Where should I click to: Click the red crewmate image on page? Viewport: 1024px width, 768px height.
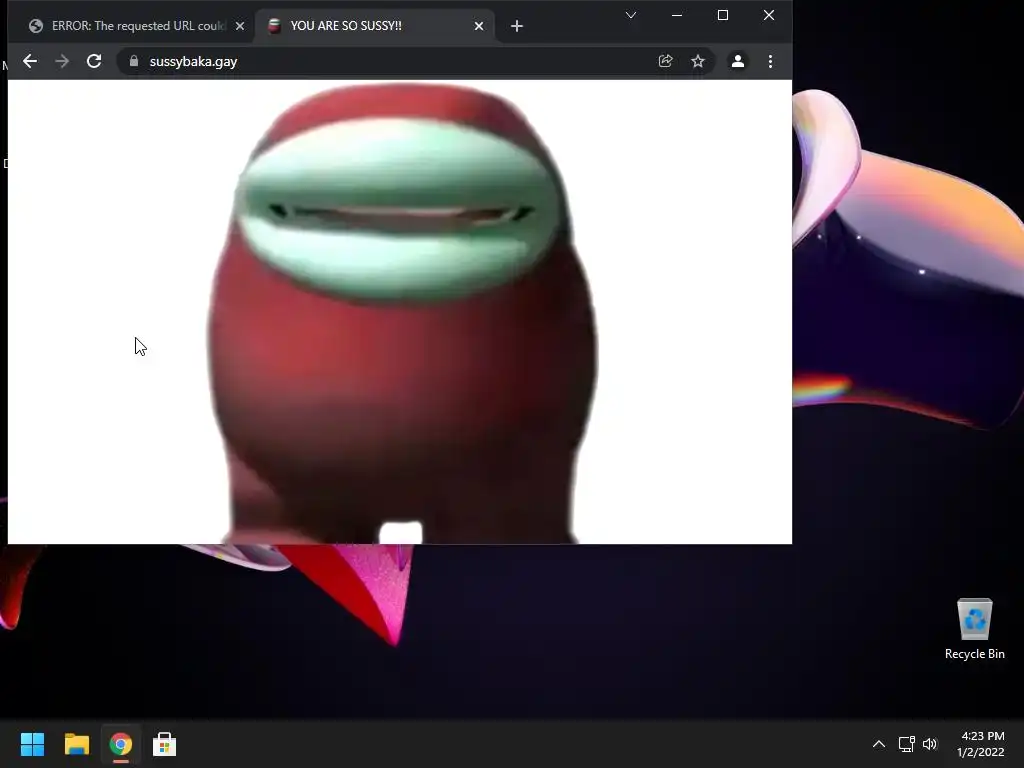tap(402, 313)
